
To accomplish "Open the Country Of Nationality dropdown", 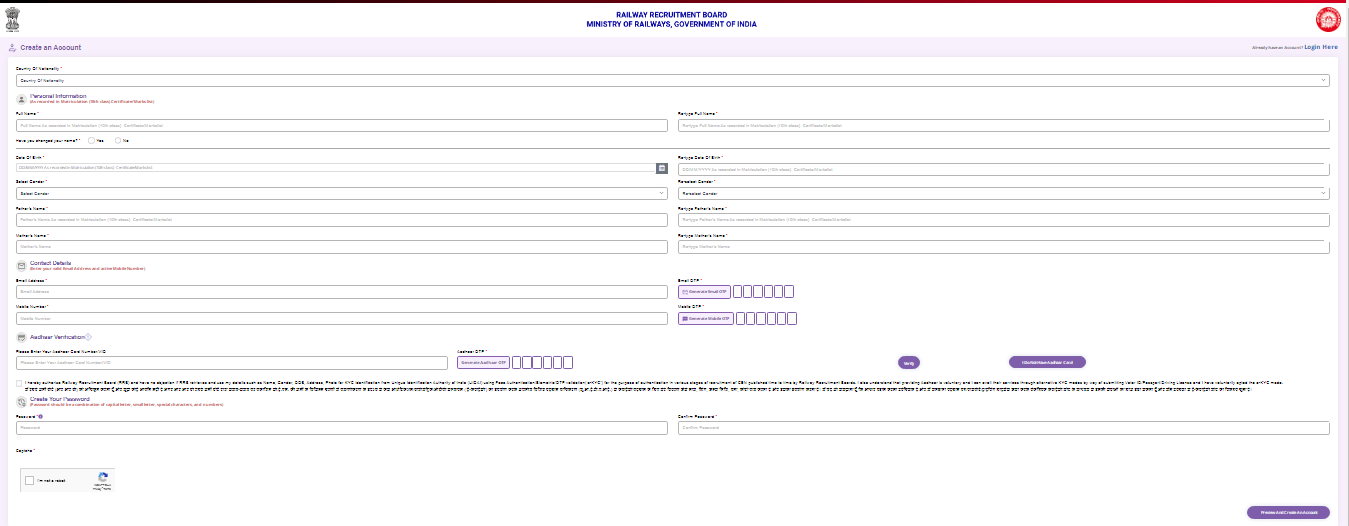I will pos(672,80).
